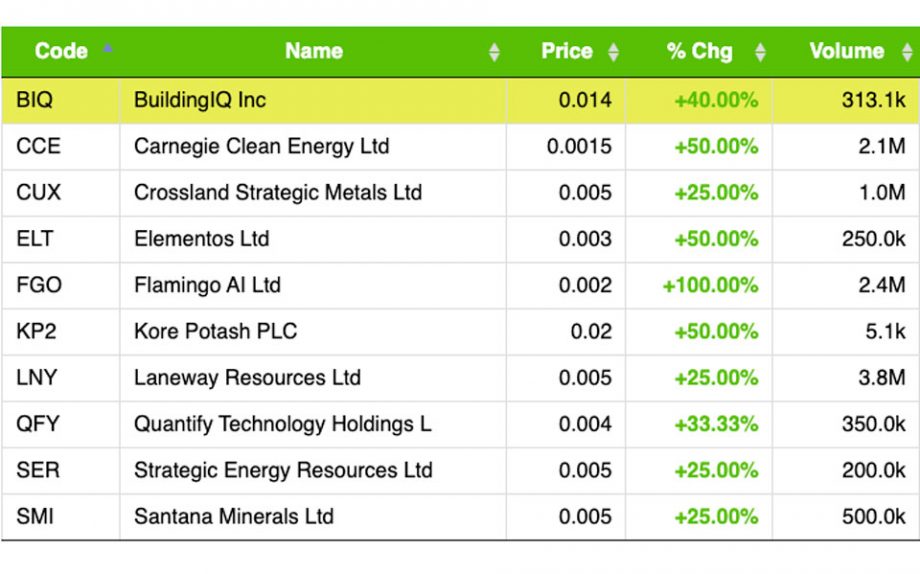Click Carnegie price 0.0015
Viewport: 920px width, 574px height.
click(579, 146)
